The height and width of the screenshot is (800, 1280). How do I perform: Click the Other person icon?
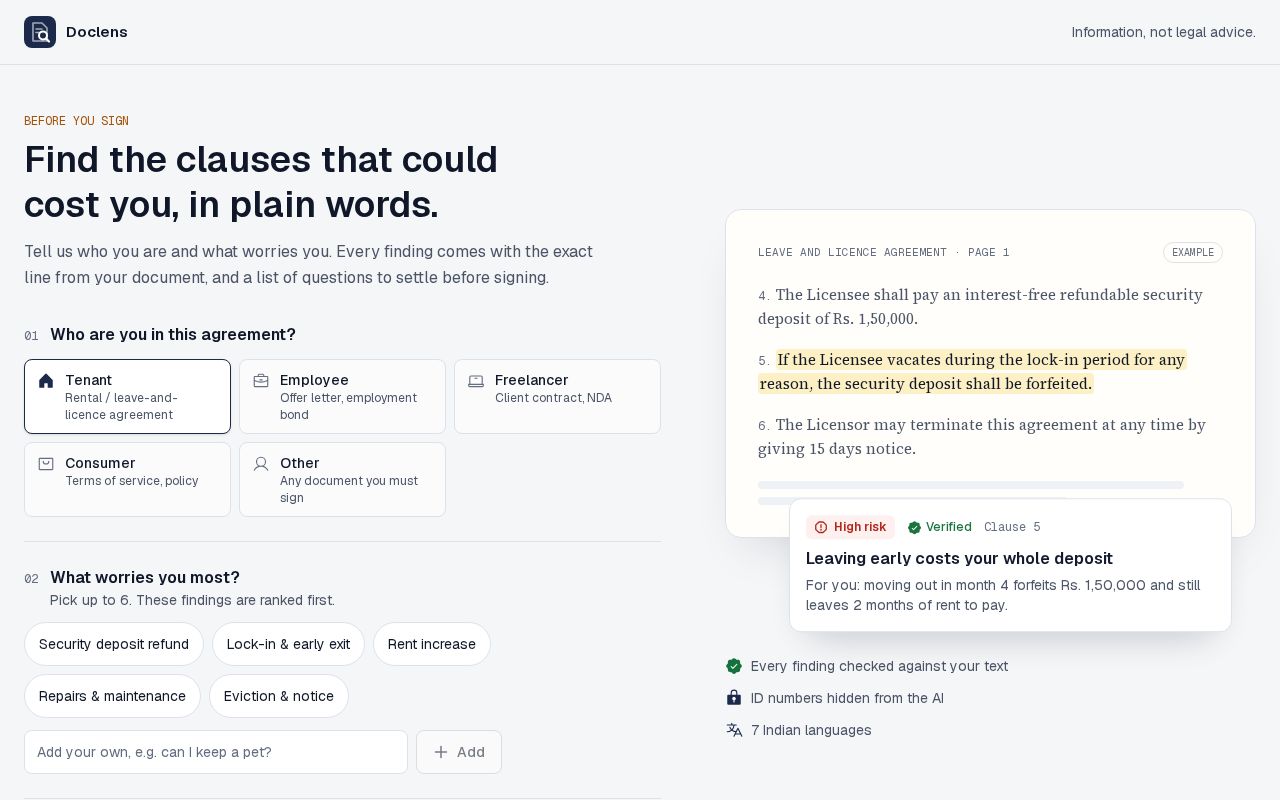coord(261,464)
